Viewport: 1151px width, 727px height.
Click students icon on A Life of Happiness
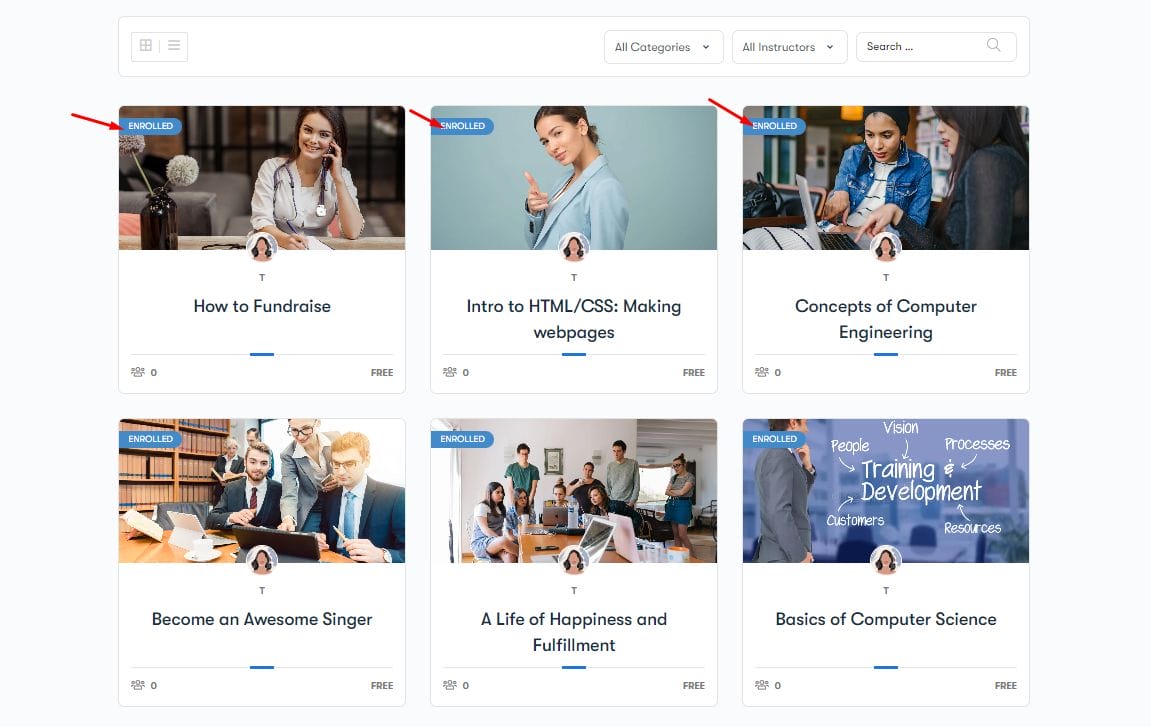click(450, 685)
